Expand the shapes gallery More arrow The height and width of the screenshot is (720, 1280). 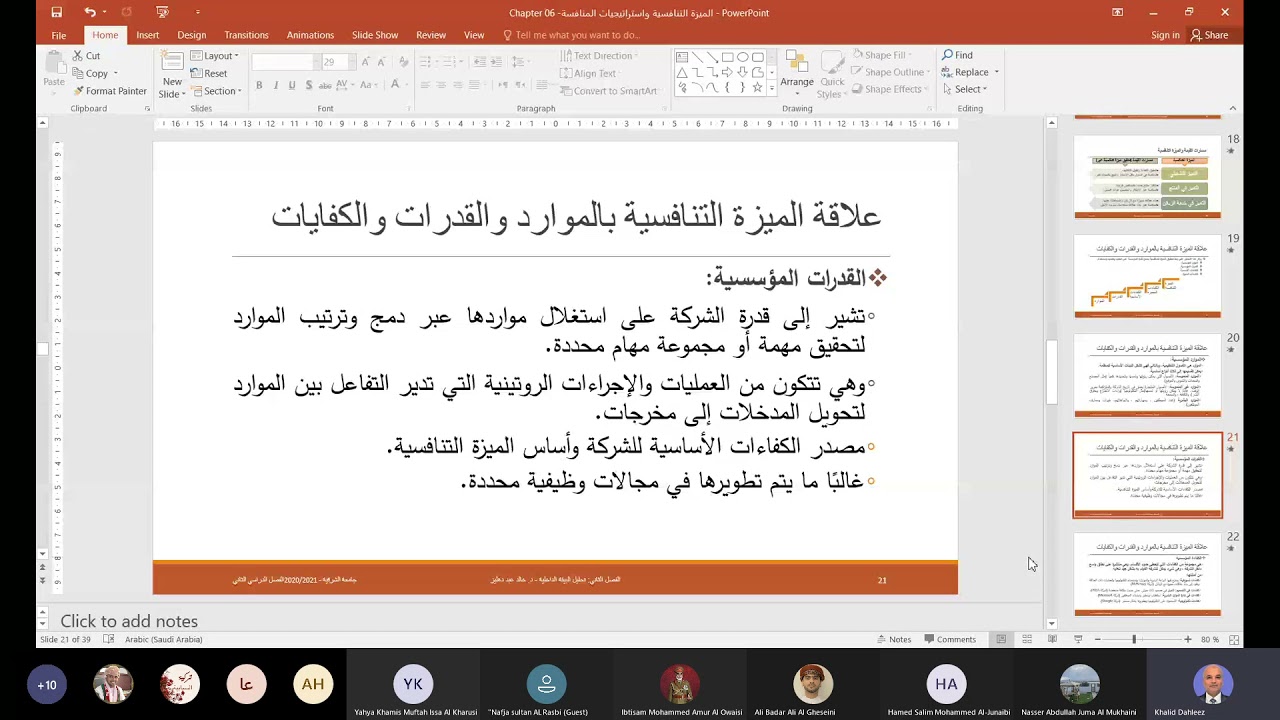click(x=771, y=88)
